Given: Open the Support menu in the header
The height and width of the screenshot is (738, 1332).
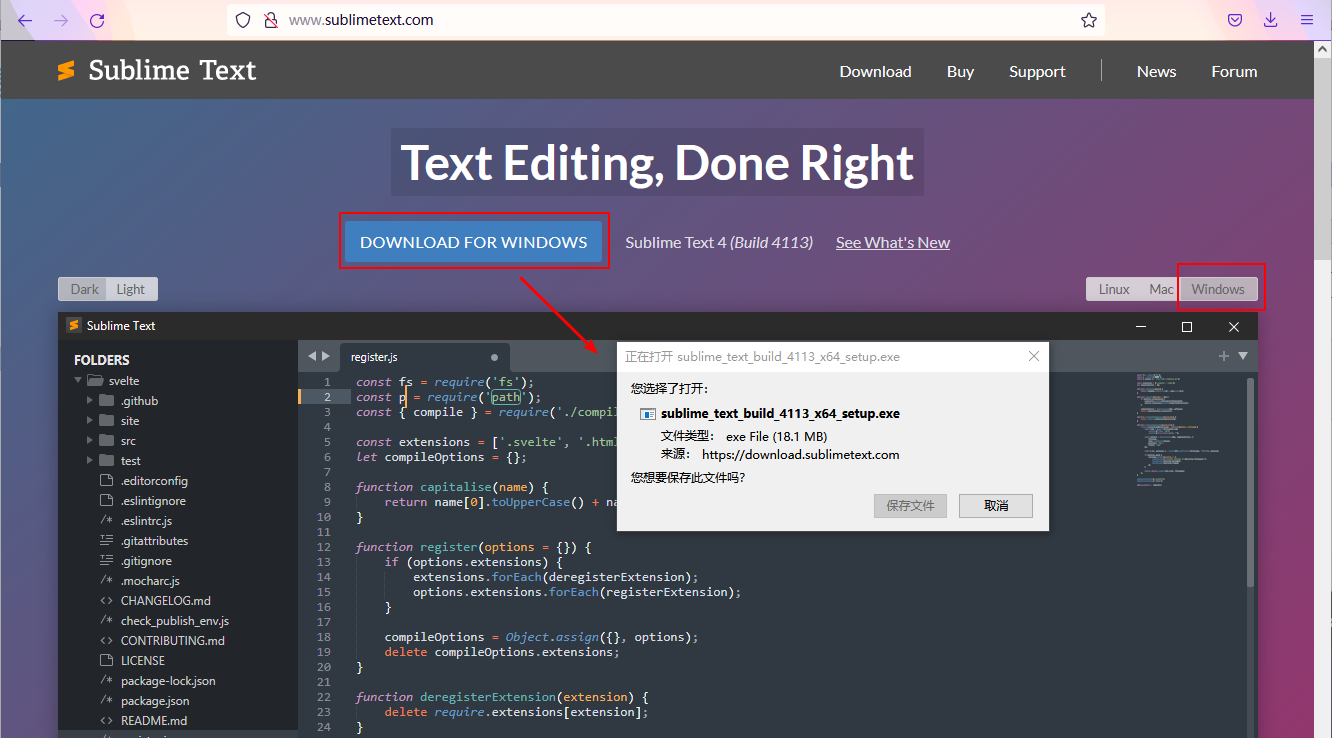Looking at the screenshot, I should point(1037,71).
